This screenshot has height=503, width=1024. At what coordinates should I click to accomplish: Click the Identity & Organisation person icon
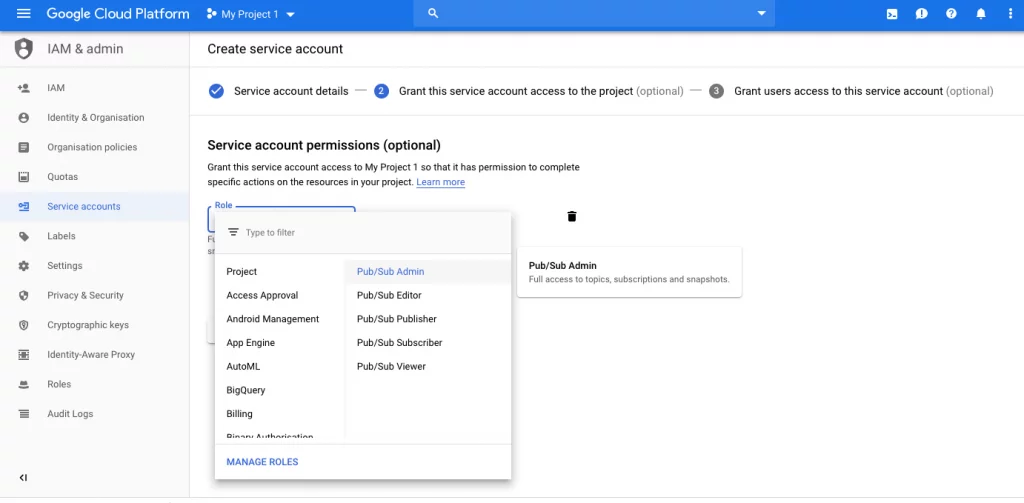click(x=24, y=118)
